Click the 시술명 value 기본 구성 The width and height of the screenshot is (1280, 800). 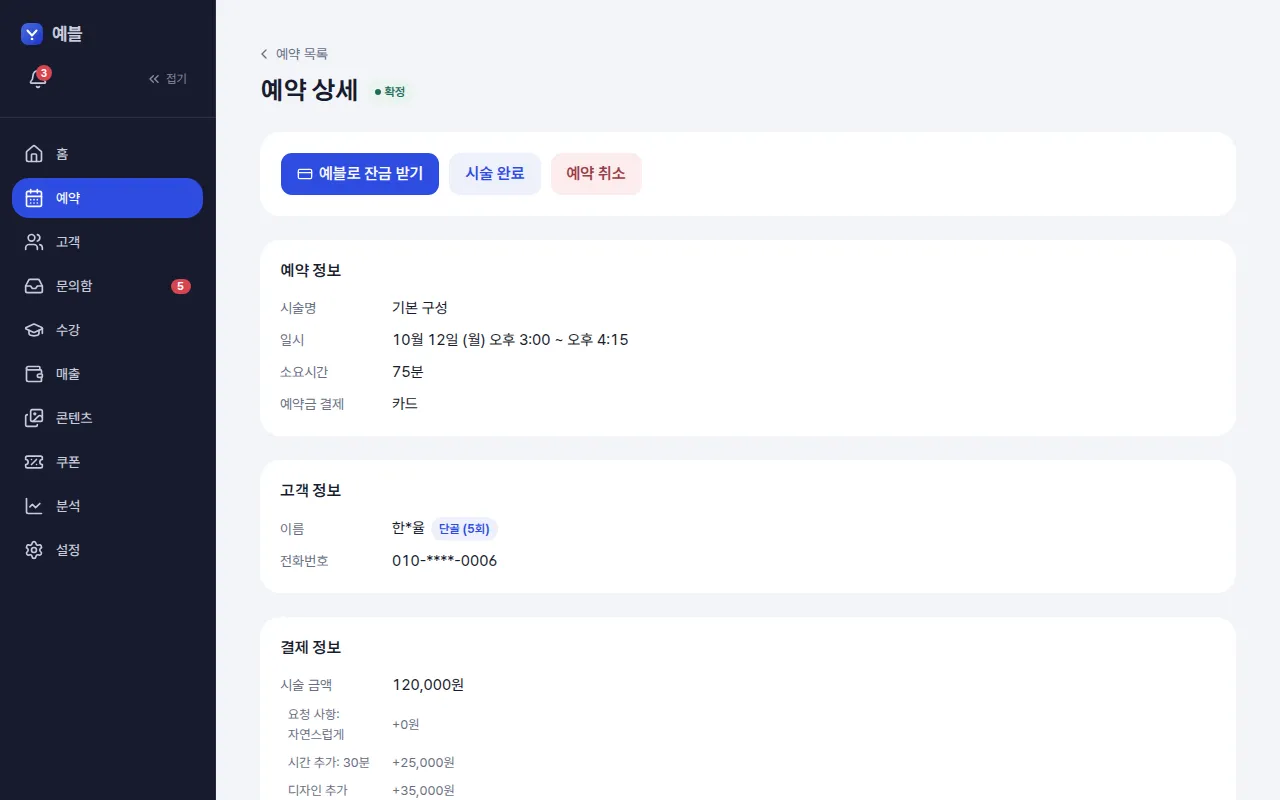(420, 308)
